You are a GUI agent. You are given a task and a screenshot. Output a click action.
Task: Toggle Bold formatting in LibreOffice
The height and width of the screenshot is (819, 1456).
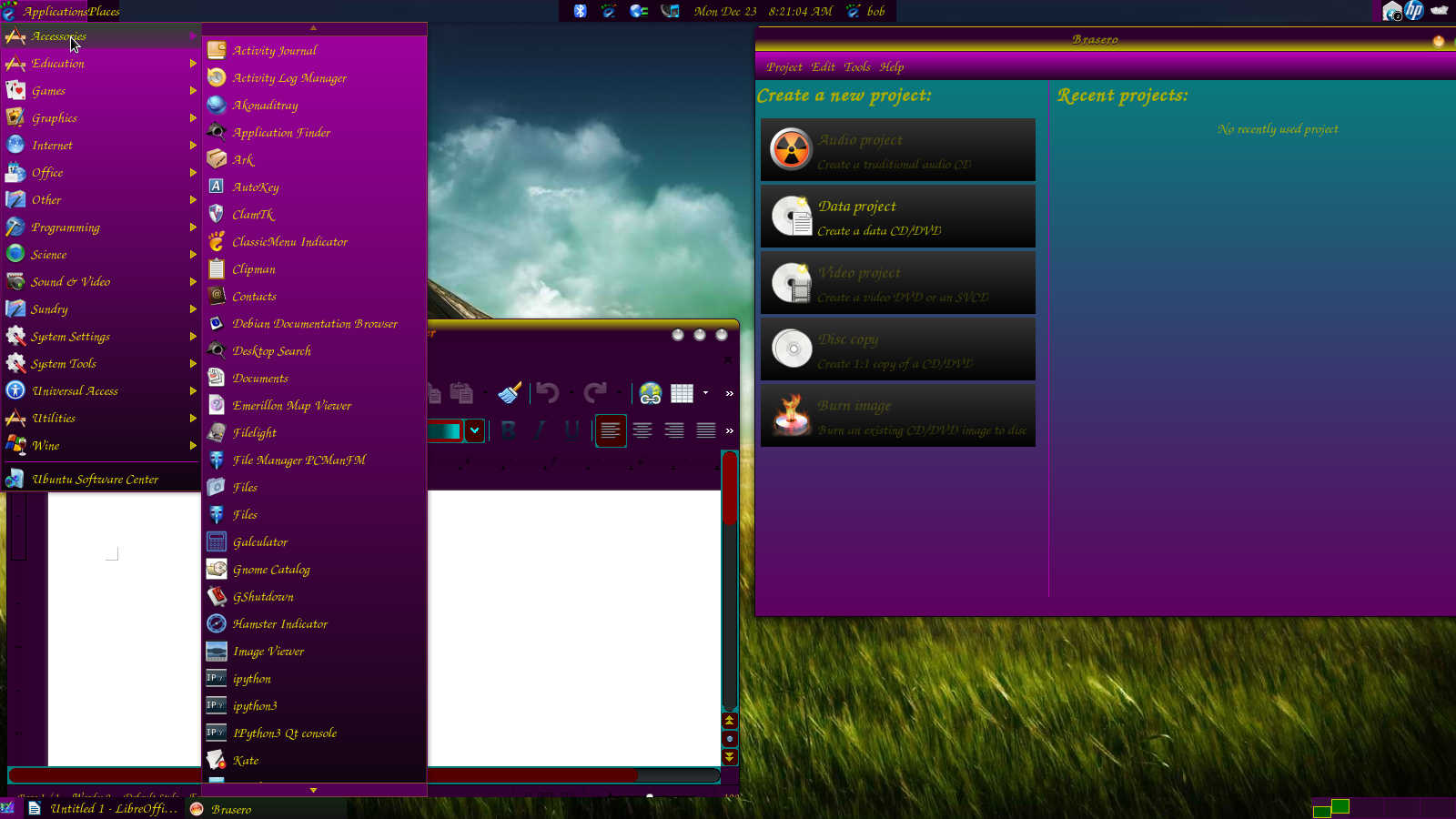click(x=508, y=430)
